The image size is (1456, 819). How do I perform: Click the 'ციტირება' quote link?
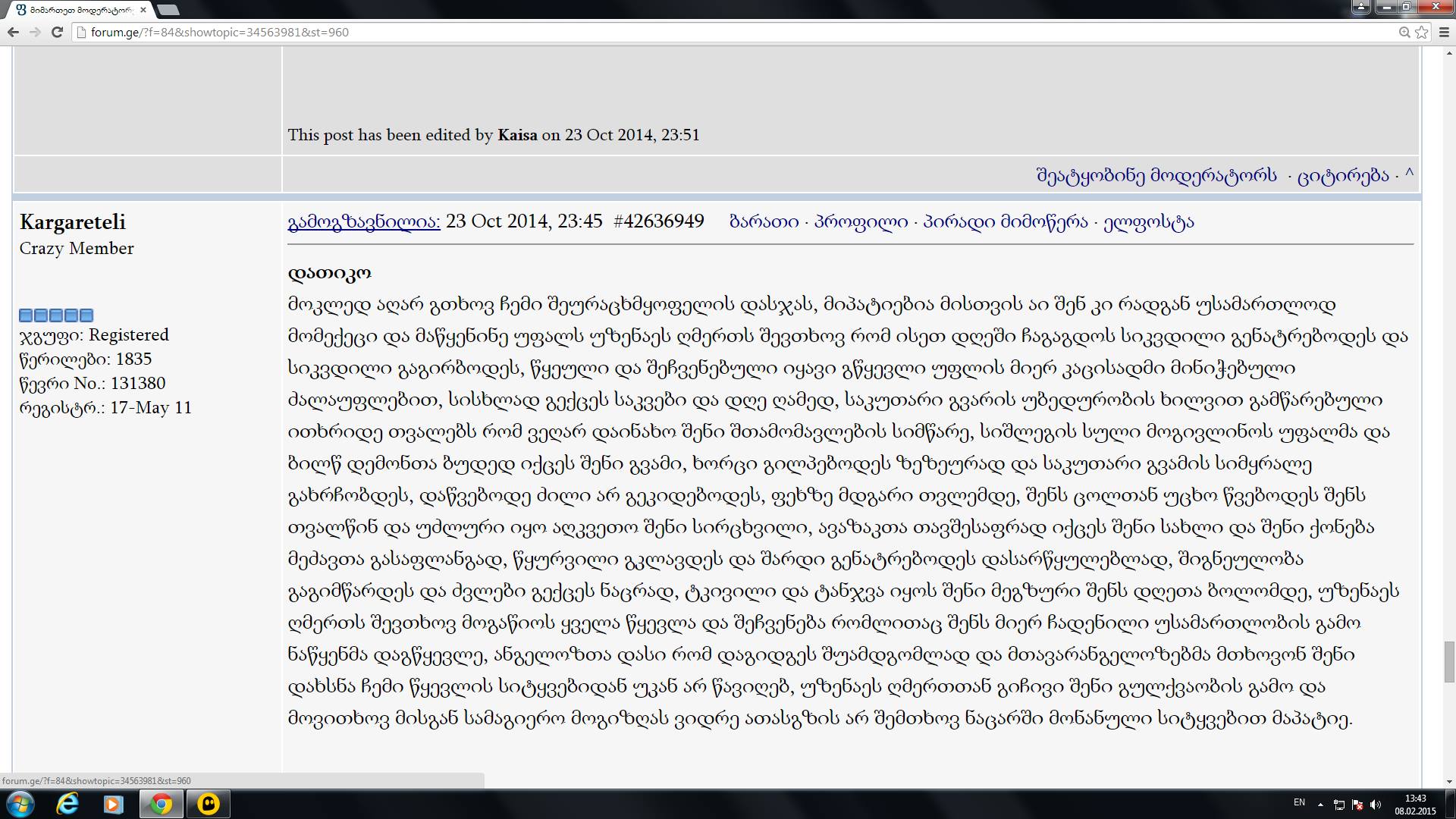[1343, 176]
